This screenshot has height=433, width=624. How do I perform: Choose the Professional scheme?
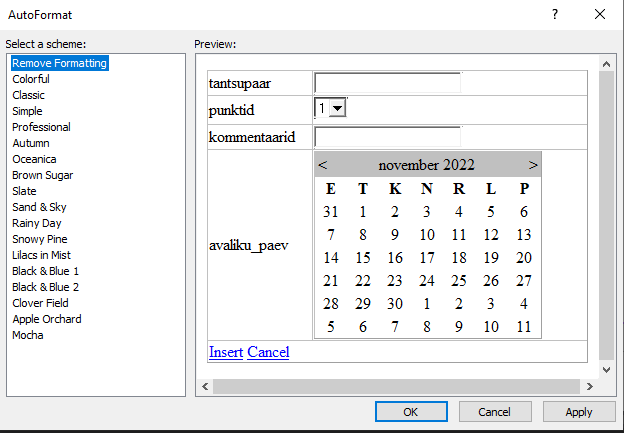[41, 127]
